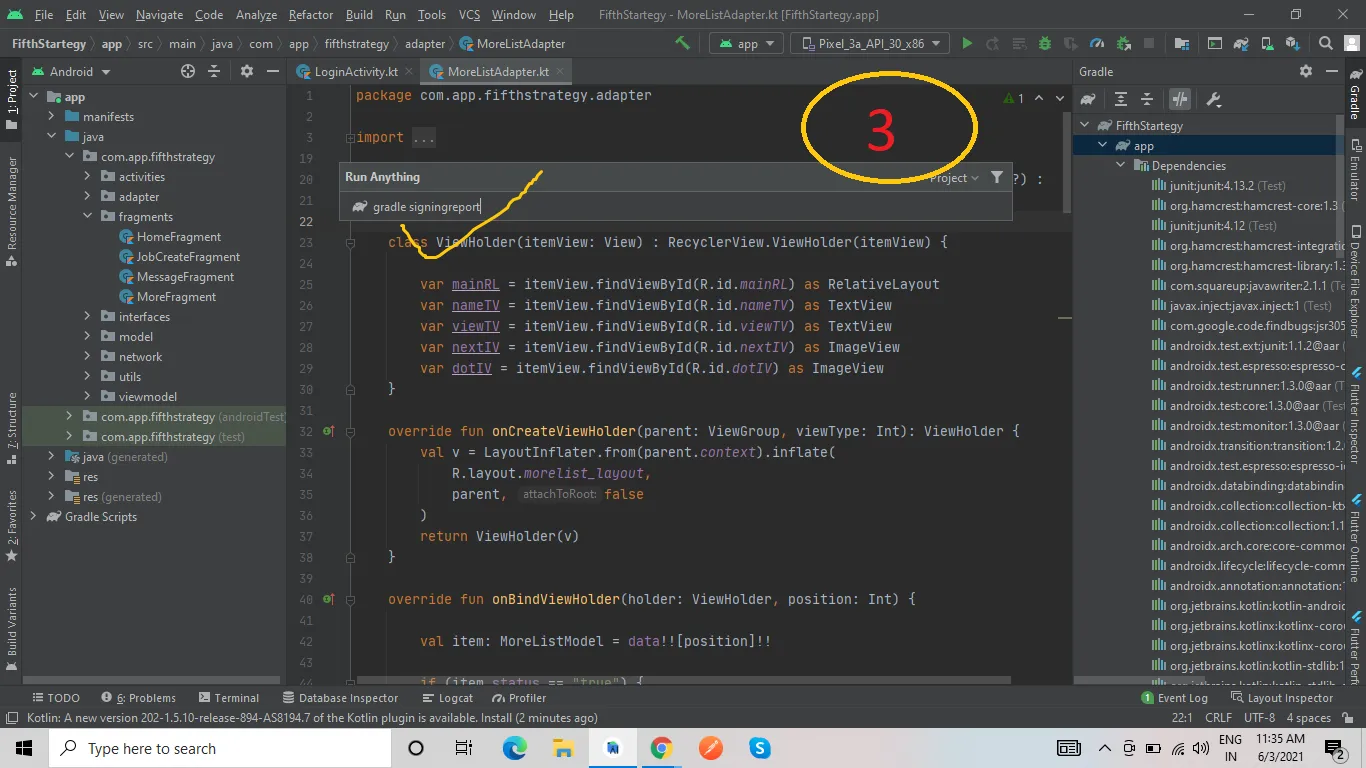Expand the manifests folder in project tree
The width and height of the screenshot is (1366, 768).
(52, 117)
